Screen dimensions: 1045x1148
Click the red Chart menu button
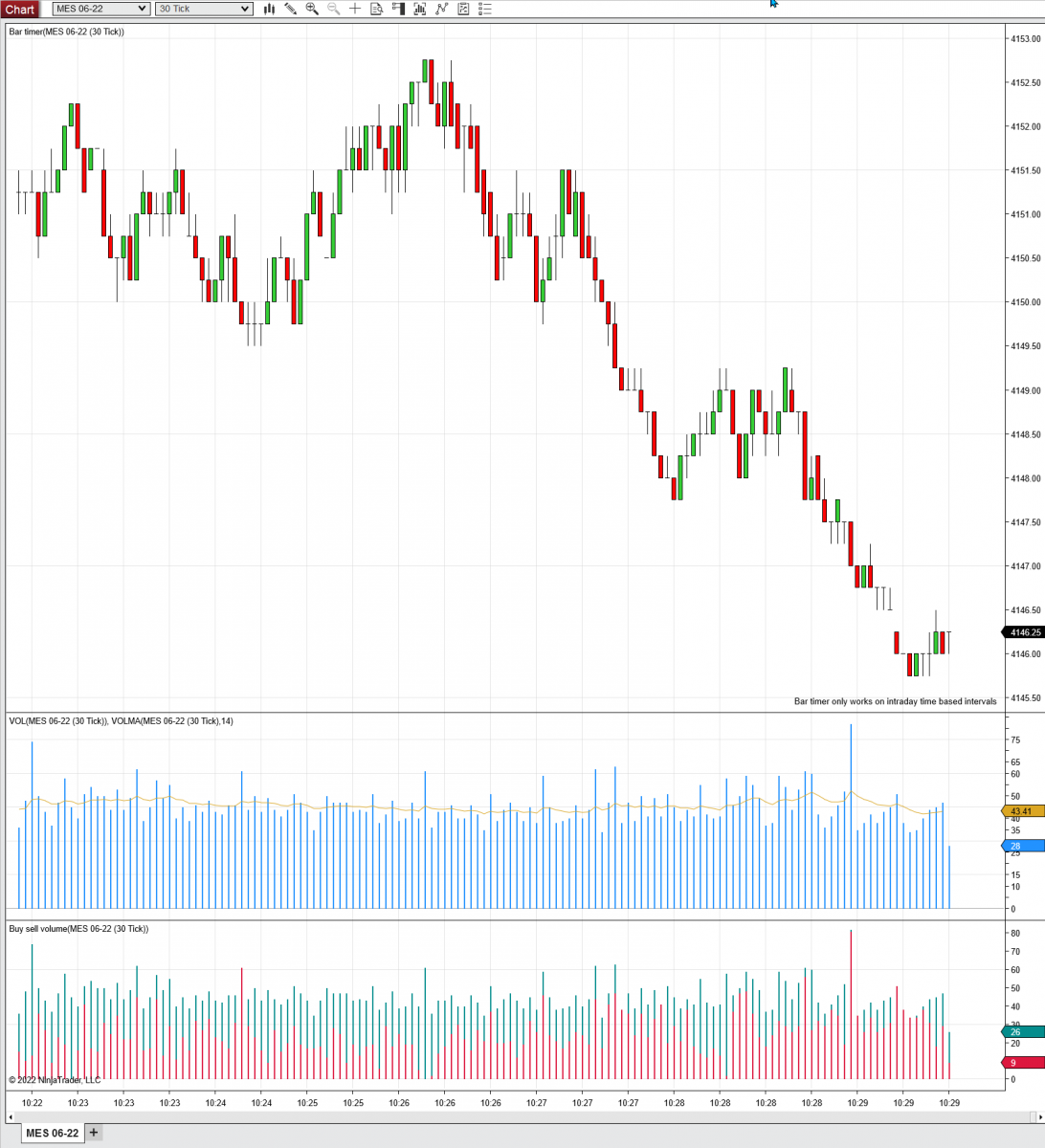coord(20,10)
